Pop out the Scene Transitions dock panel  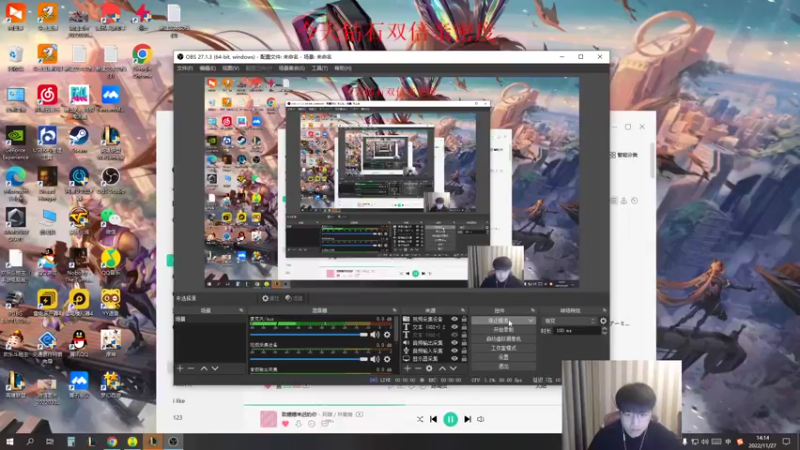pos(604,310)
